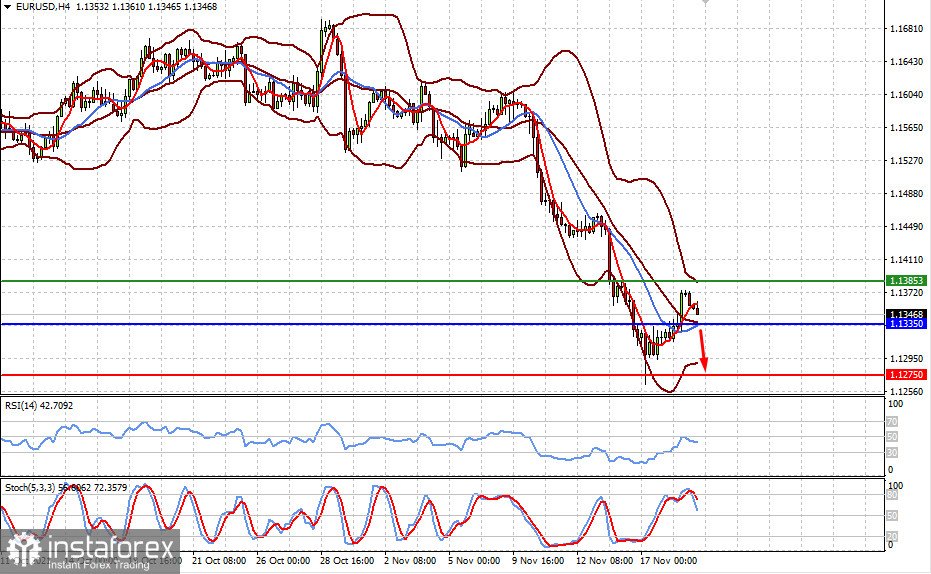931x574 pixels.
Task: Click the 1.15270 price axis label
Action: [907, 161]
